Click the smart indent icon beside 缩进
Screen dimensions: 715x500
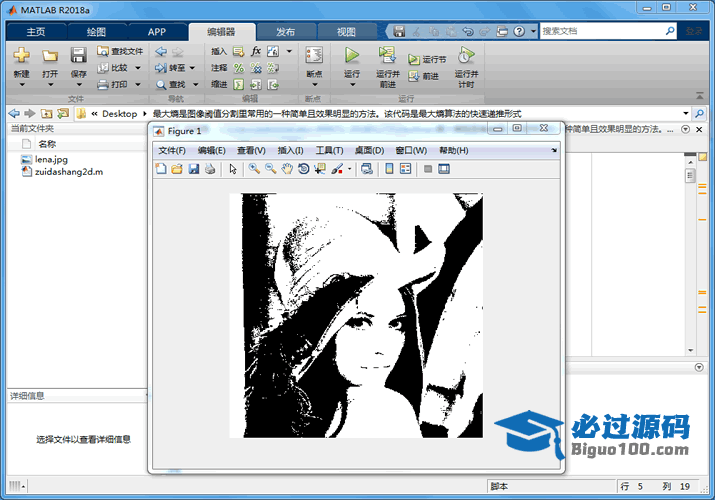coord(238,84)
